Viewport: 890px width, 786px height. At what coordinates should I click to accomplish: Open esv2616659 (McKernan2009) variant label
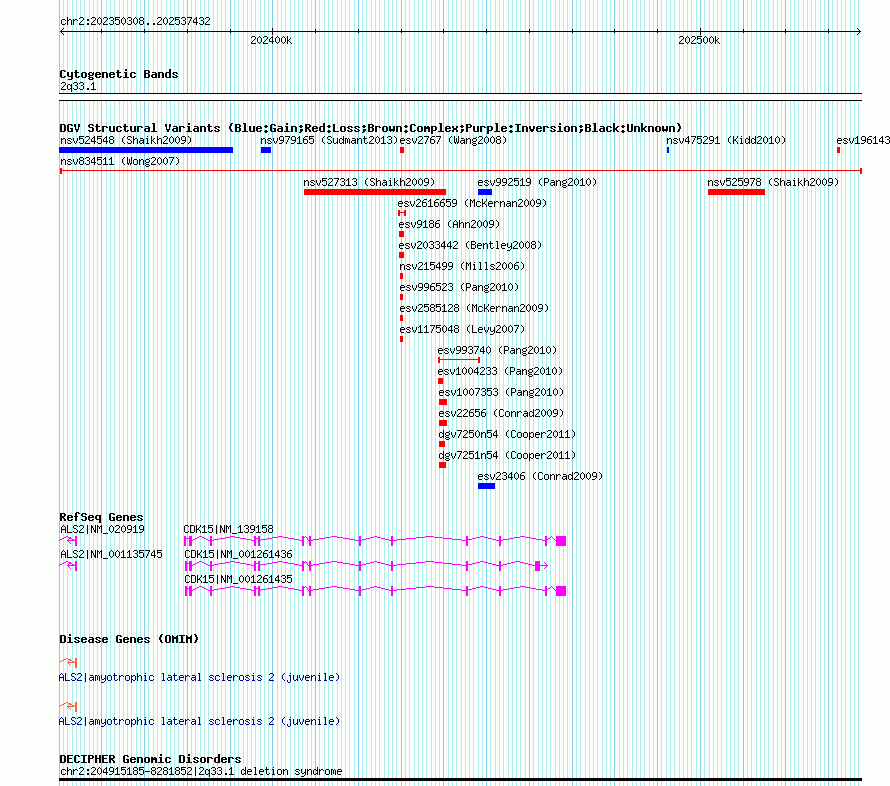click(472, 203)
